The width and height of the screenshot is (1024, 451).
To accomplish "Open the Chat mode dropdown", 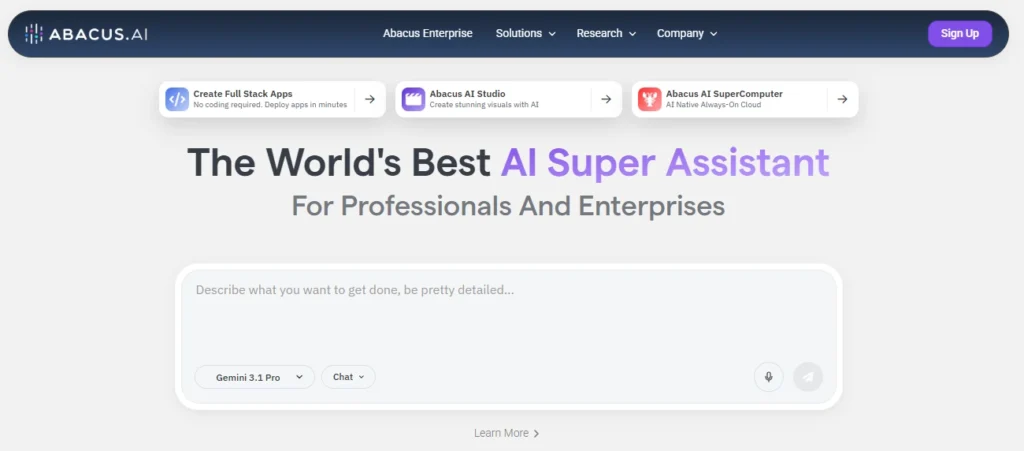I will tap(348, 377).
